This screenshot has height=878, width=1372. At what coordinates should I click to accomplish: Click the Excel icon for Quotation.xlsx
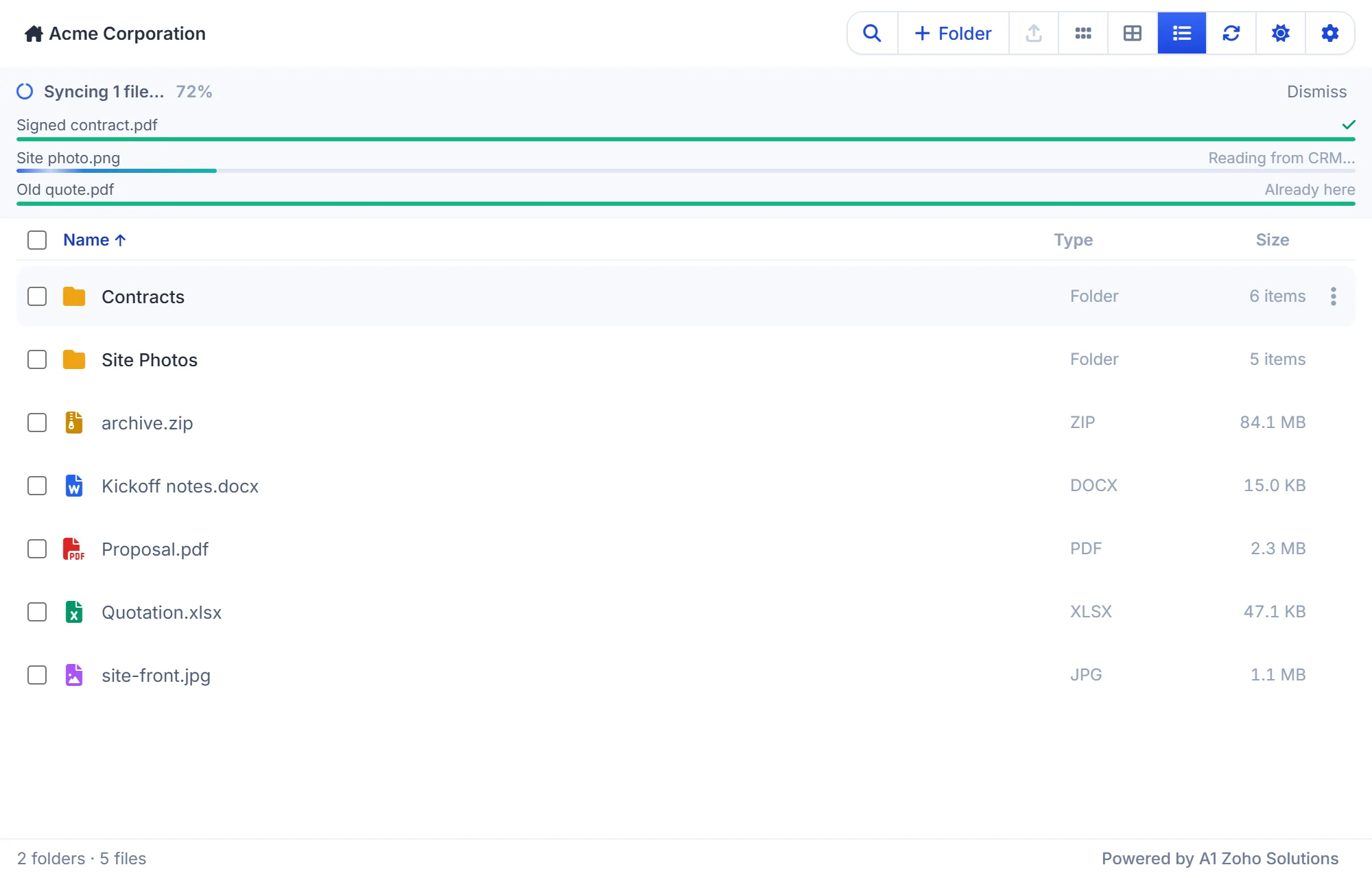(x=74, y=612)
